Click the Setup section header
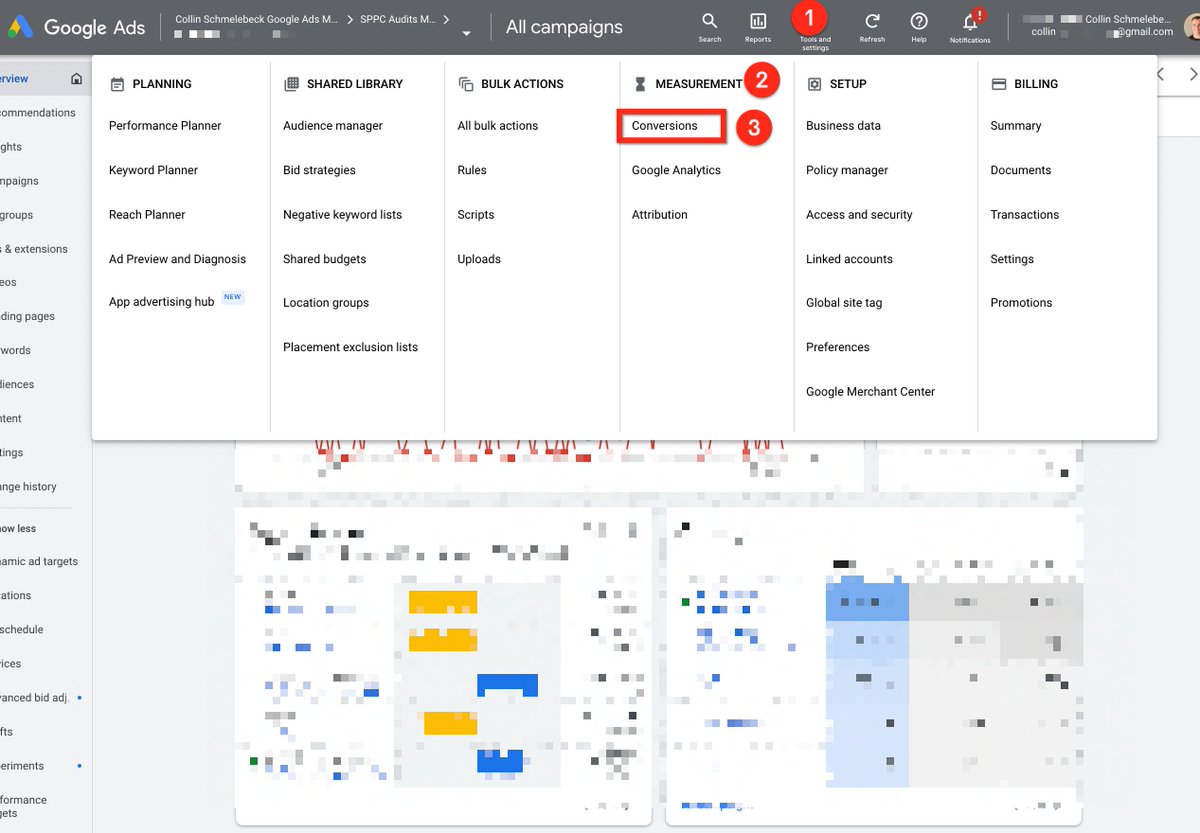Image resolution: width=1200 pixels, height=833 pixels. [x=836, y=84]
